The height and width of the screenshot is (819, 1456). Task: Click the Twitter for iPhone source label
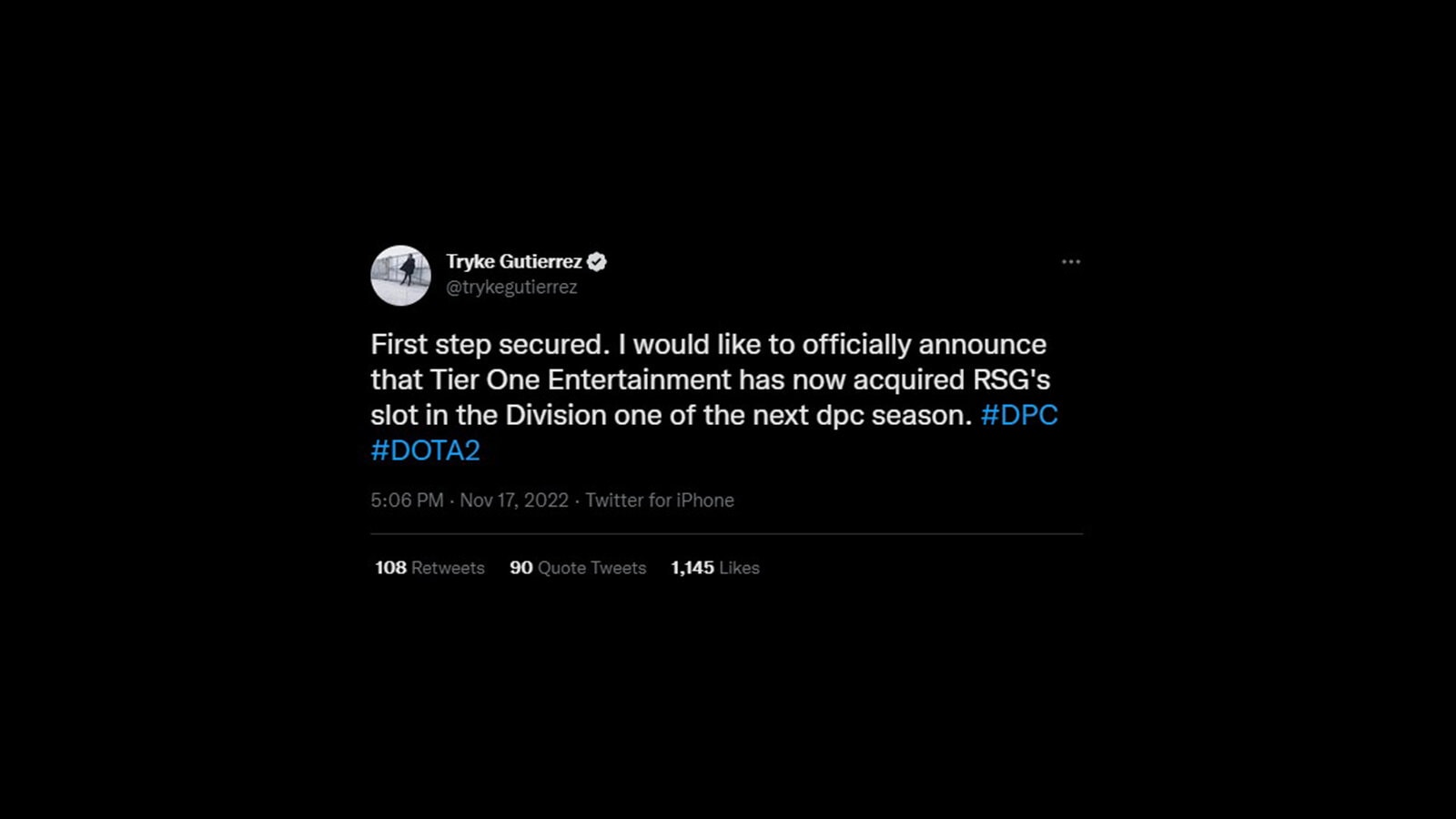coord(659,500)
